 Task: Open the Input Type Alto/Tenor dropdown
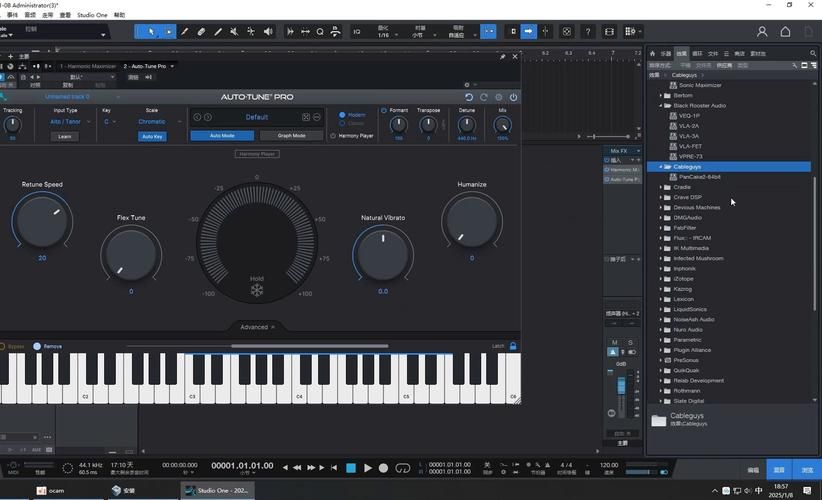point(69,122)
